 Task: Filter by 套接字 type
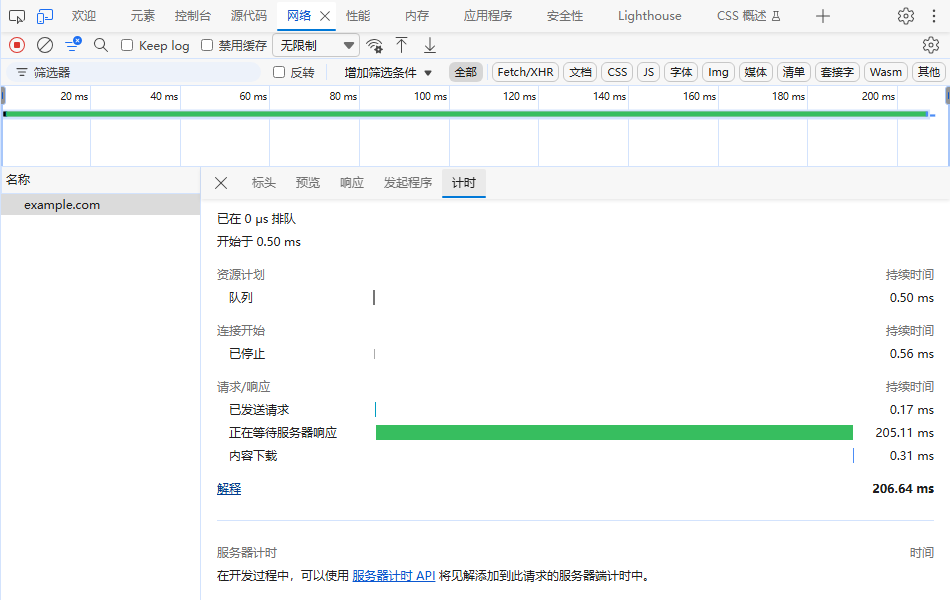(837, 73)
